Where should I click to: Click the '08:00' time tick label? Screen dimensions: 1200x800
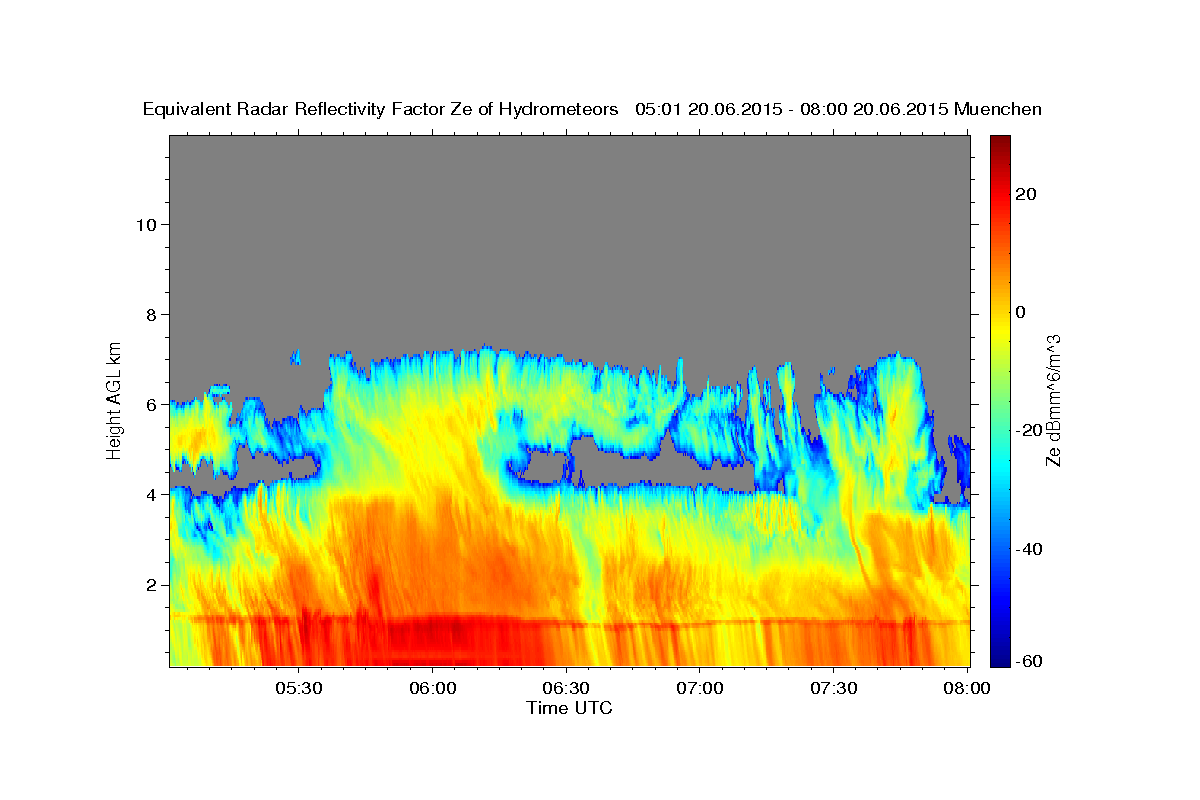point(968,688)
